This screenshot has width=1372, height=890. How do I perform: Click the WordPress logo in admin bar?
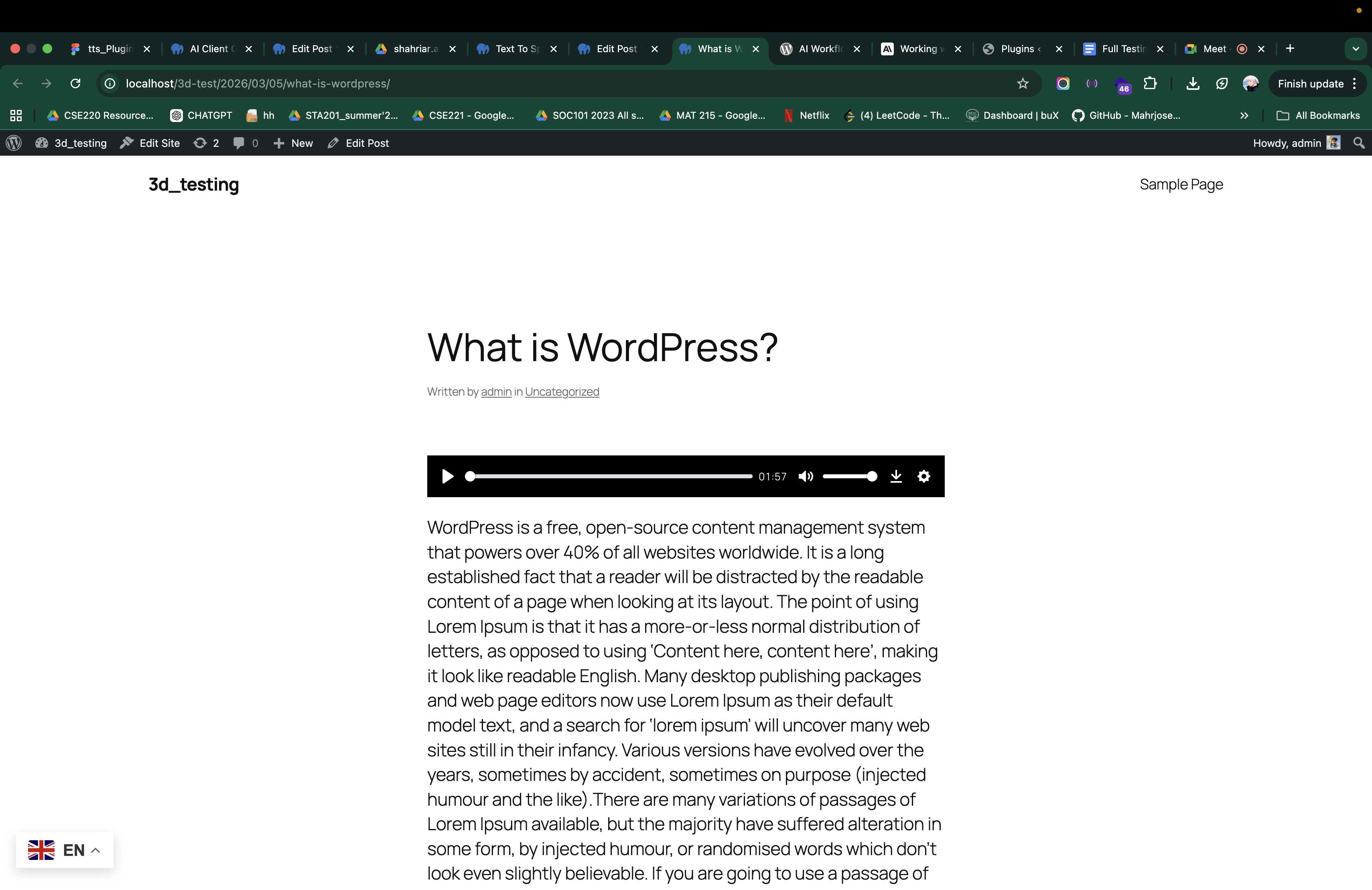click(14, 143)
